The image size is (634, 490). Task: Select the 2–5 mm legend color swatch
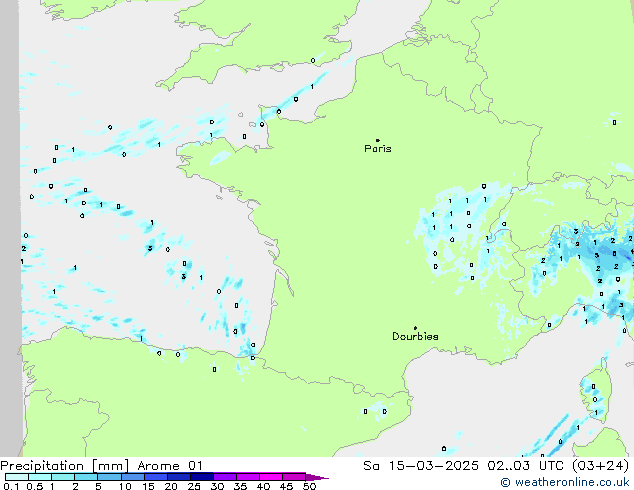[x=86, y=477]
